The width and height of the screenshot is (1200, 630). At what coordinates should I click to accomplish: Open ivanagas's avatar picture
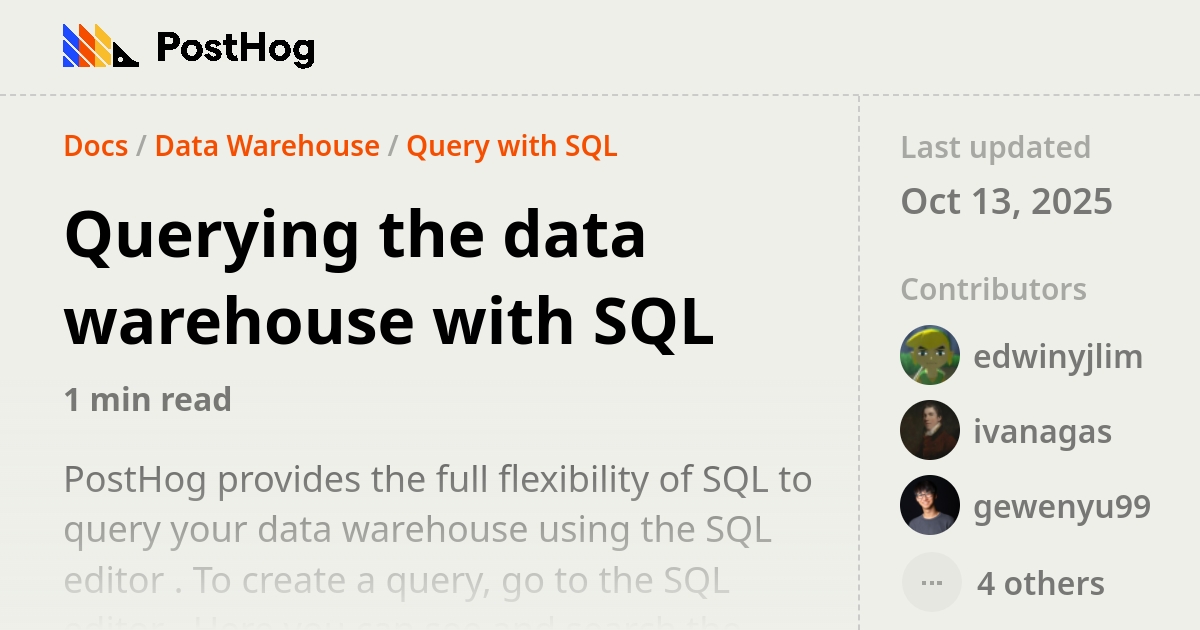pyautogui.click(x=930, y=430)
